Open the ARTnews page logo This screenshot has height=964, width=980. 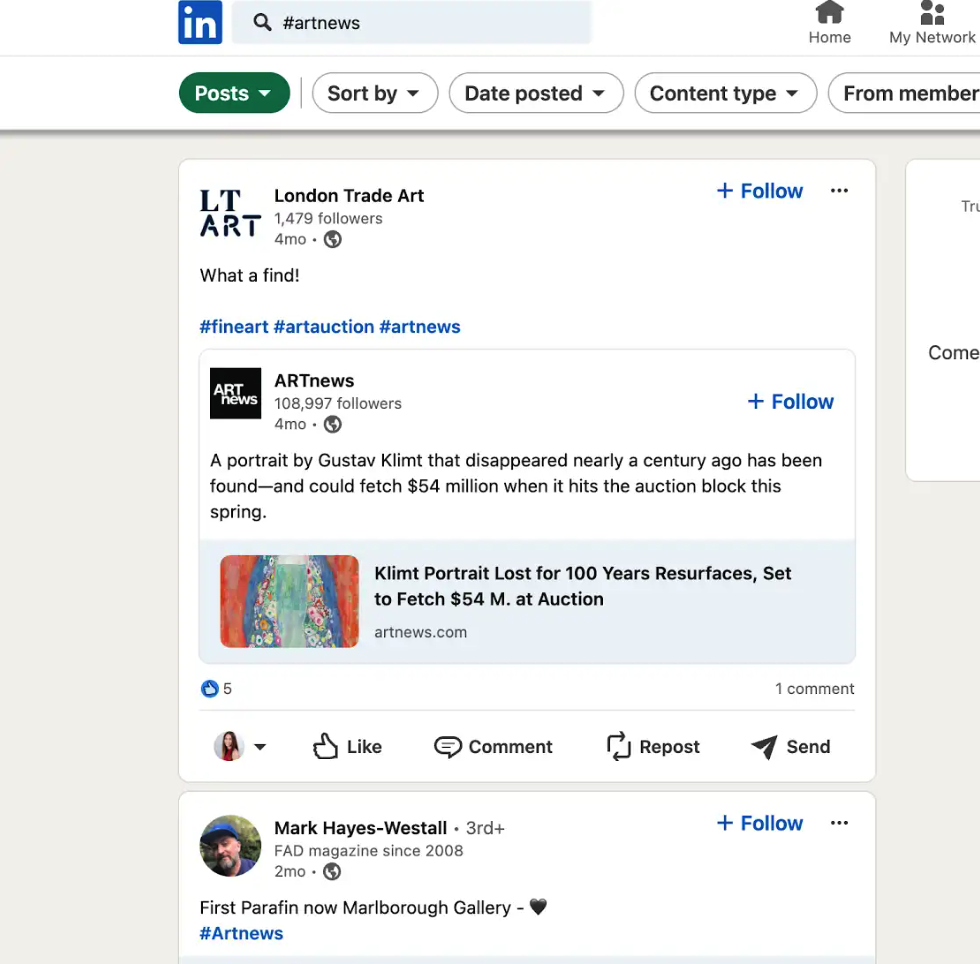pos(235,393)
